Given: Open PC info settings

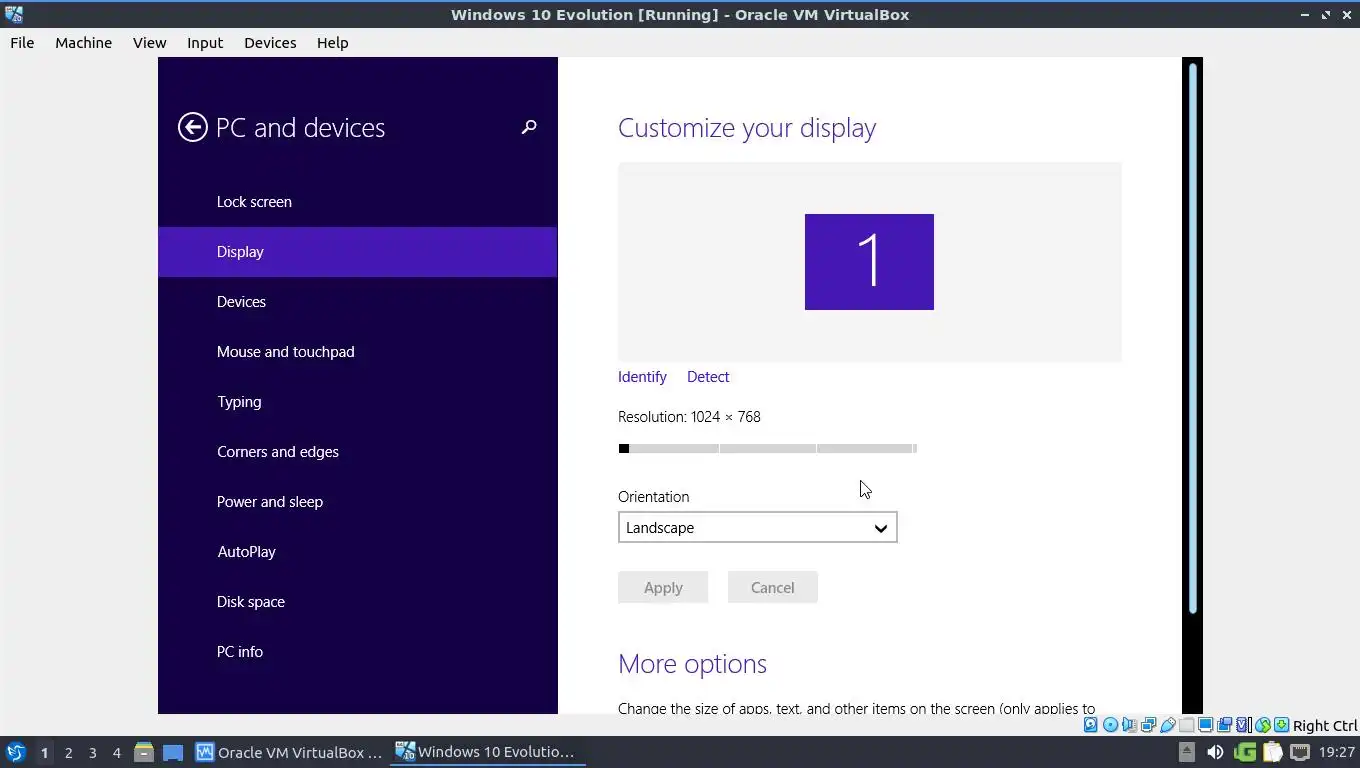Looking at the screenshot, I should [357, 651].
